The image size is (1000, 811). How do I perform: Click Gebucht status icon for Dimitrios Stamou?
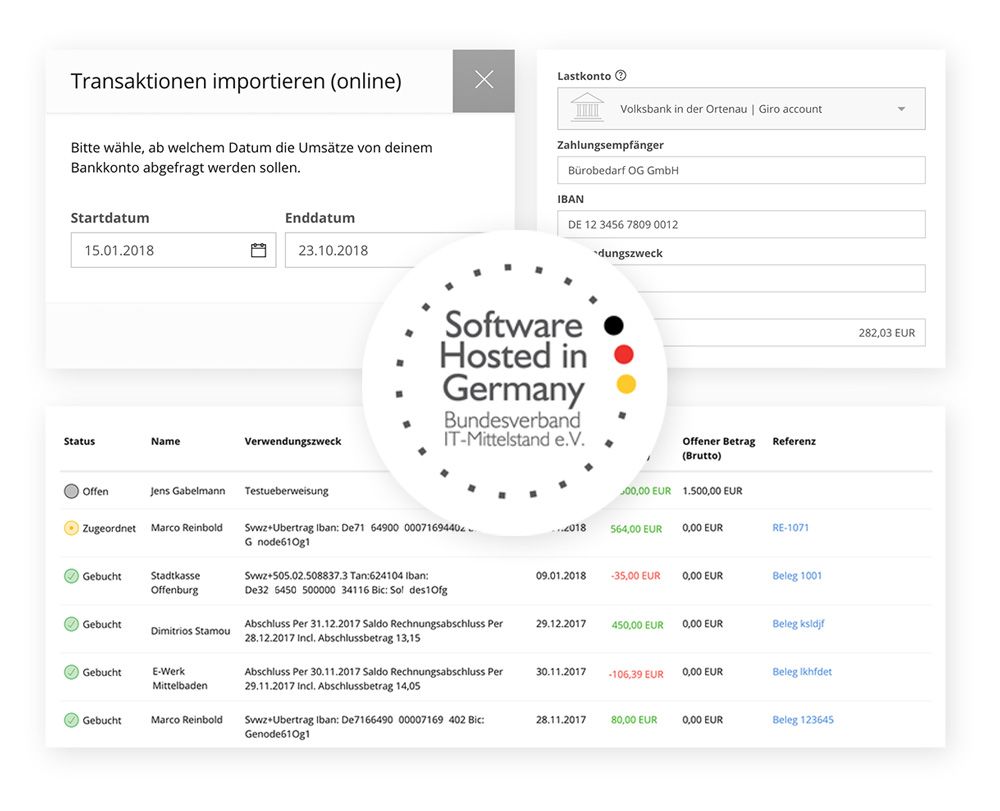[x=71, y=624]
